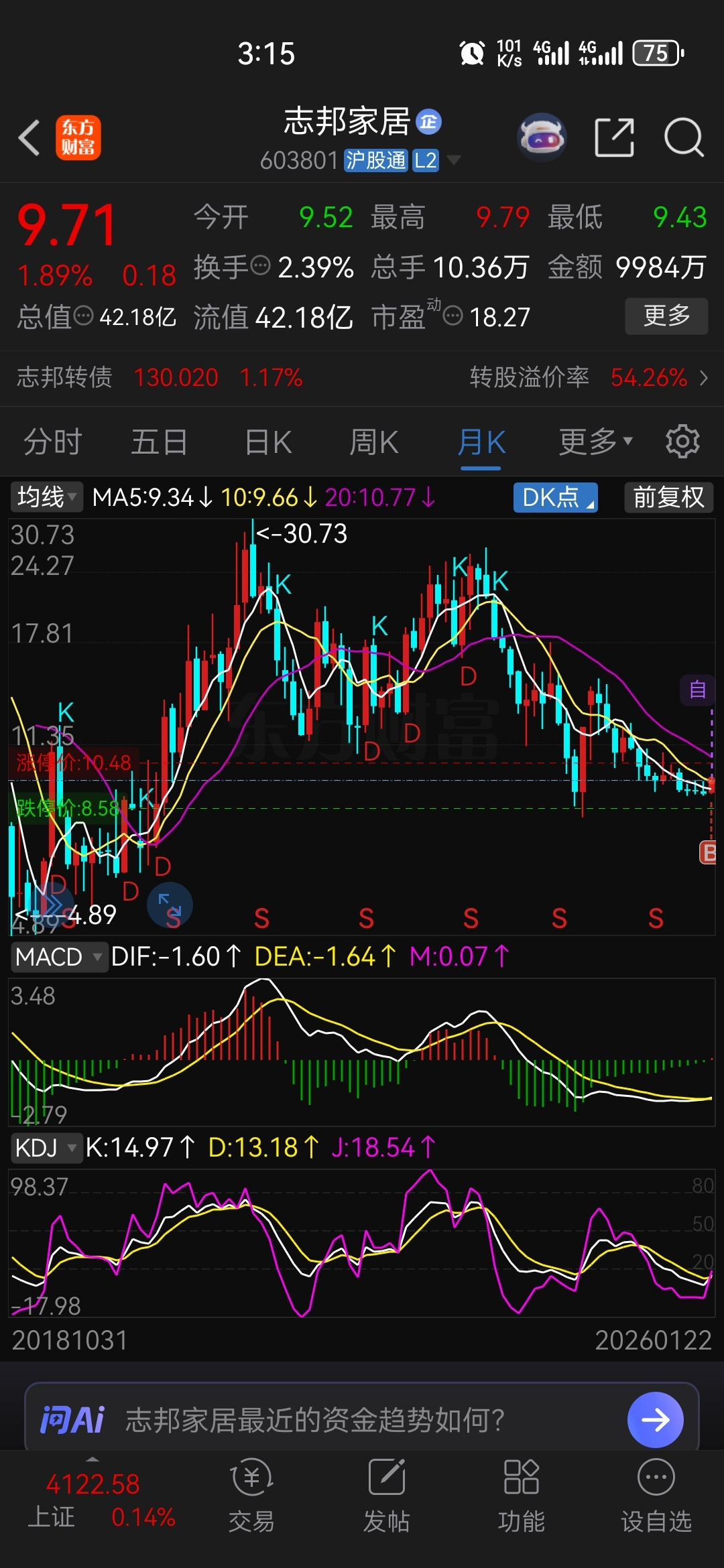Screen dimensions: 724x1568
Task: Expand stock code dropdown triangle
Action: (x=454, y=160)
